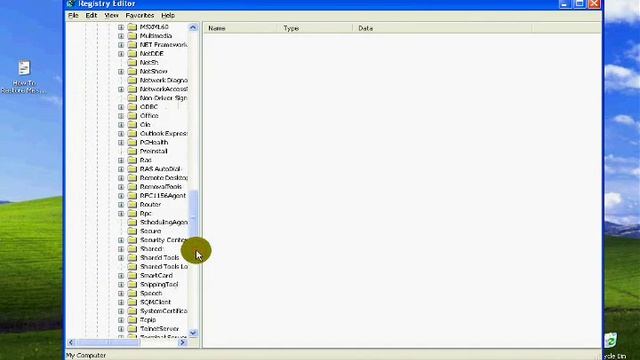
Task: Click the SystemCertifica folder icon
Action: [132, 311]
